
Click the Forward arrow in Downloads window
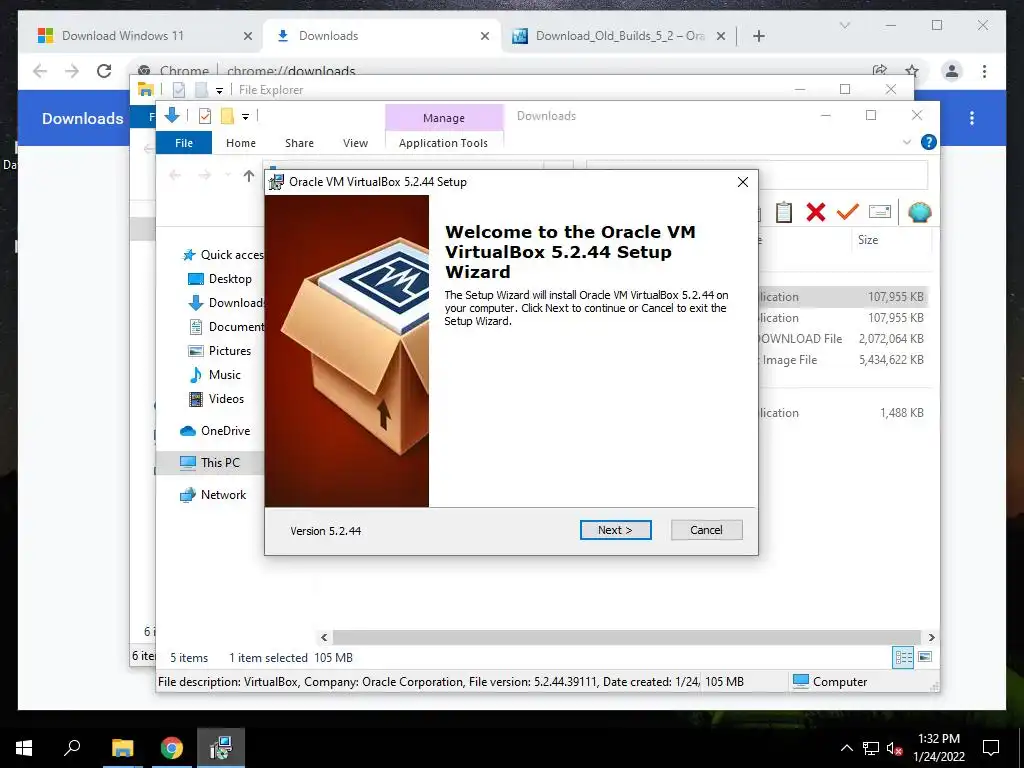204,175
